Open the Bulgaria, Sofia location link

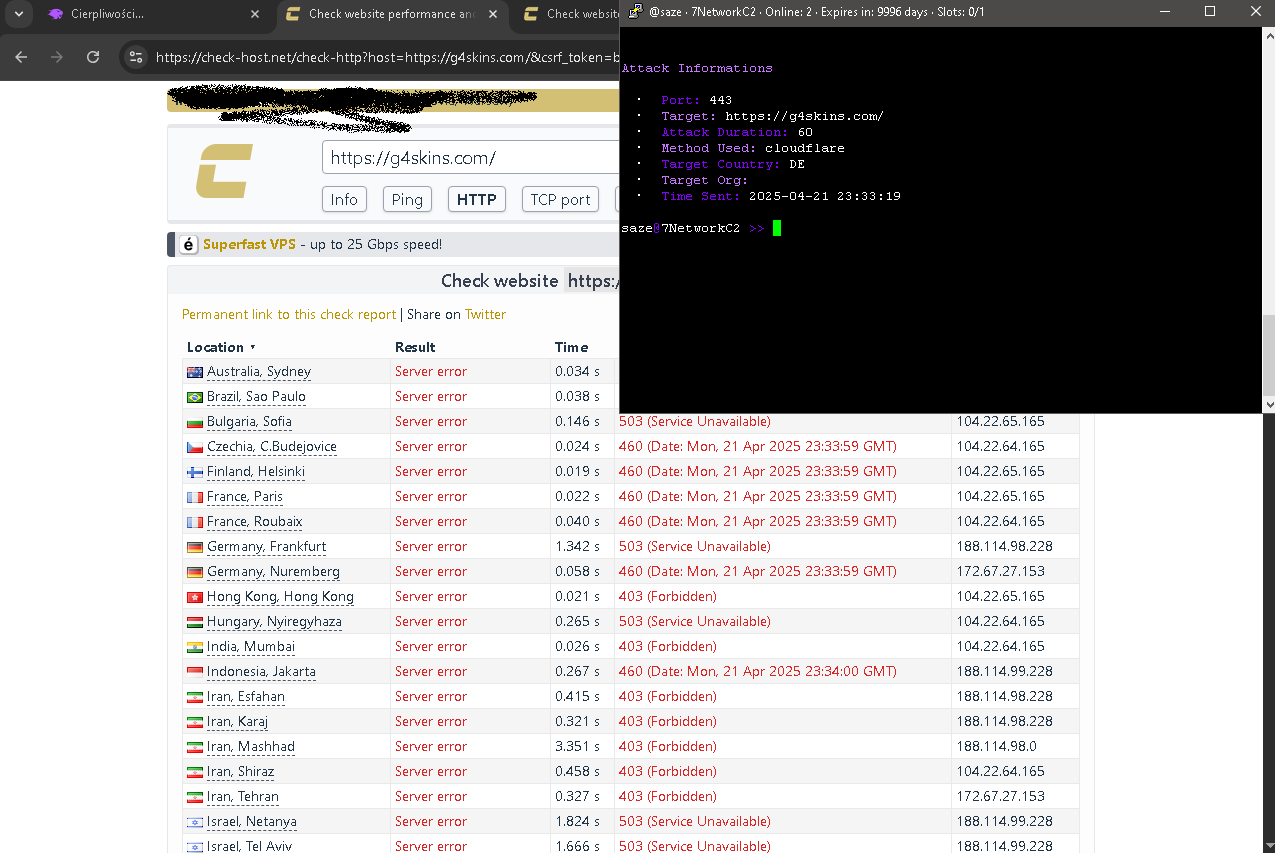249,421
